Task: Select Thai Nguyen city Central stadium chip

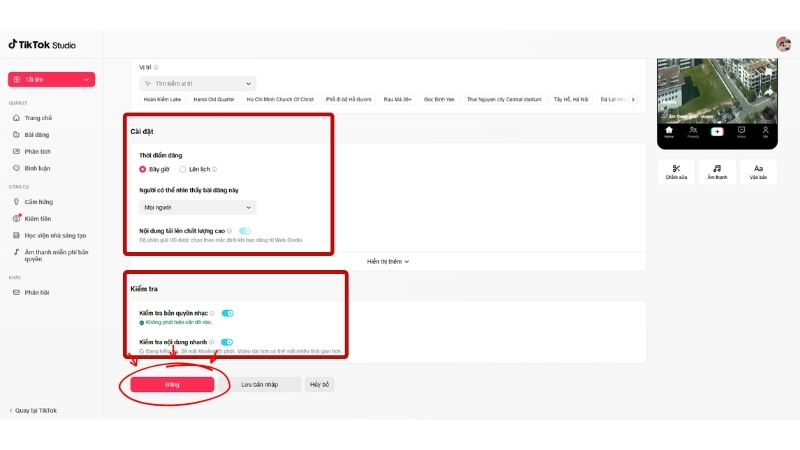Action: pyautogui.click(x=504, y=99)
